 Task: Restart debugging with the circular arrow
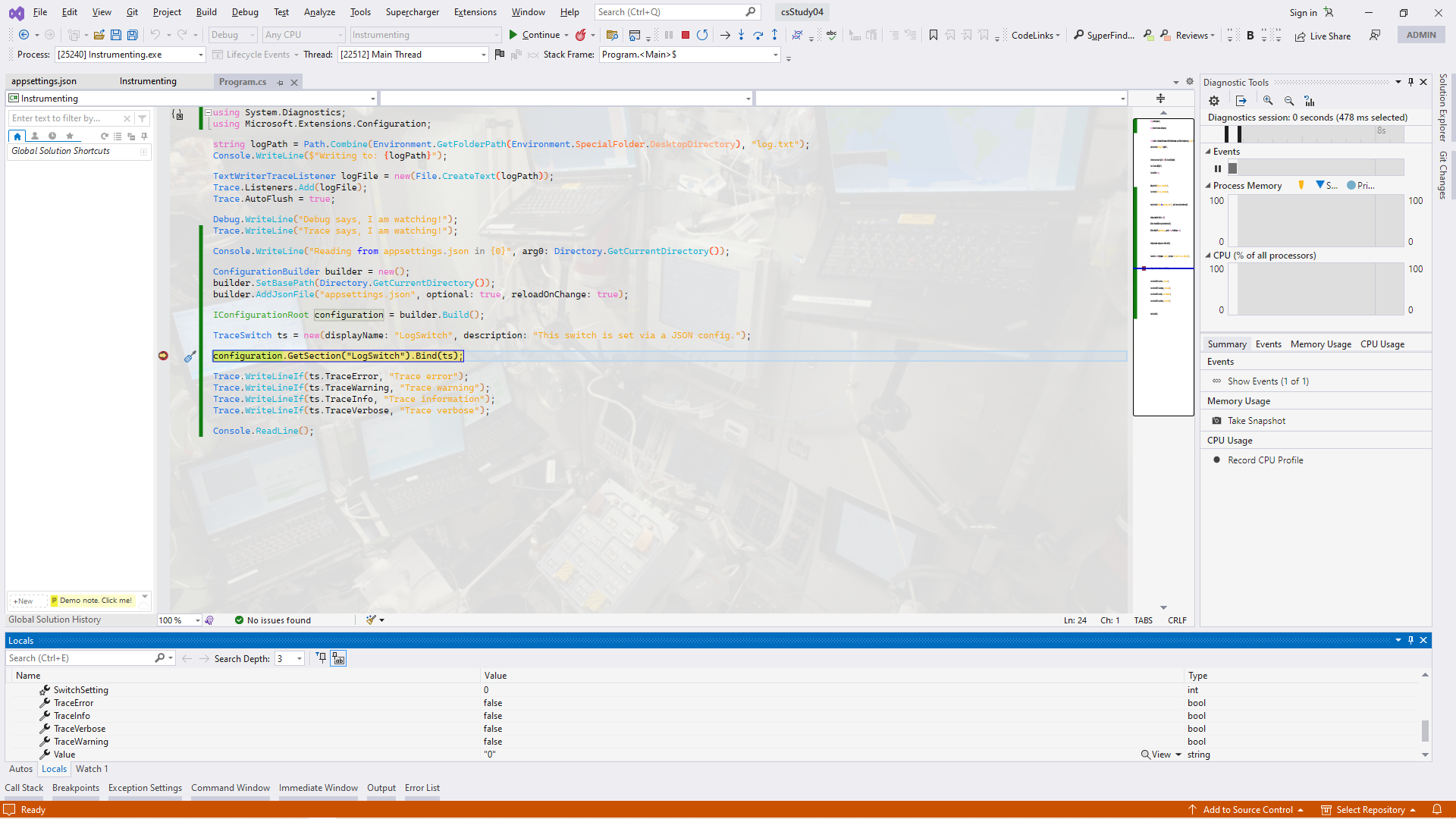702,35
